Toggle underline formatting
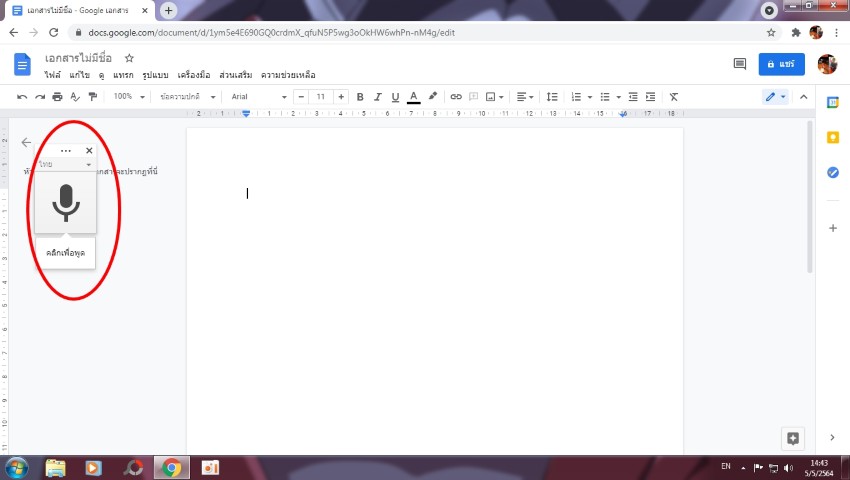The width and height of the screenshot is (850, 480). point(395,97)
